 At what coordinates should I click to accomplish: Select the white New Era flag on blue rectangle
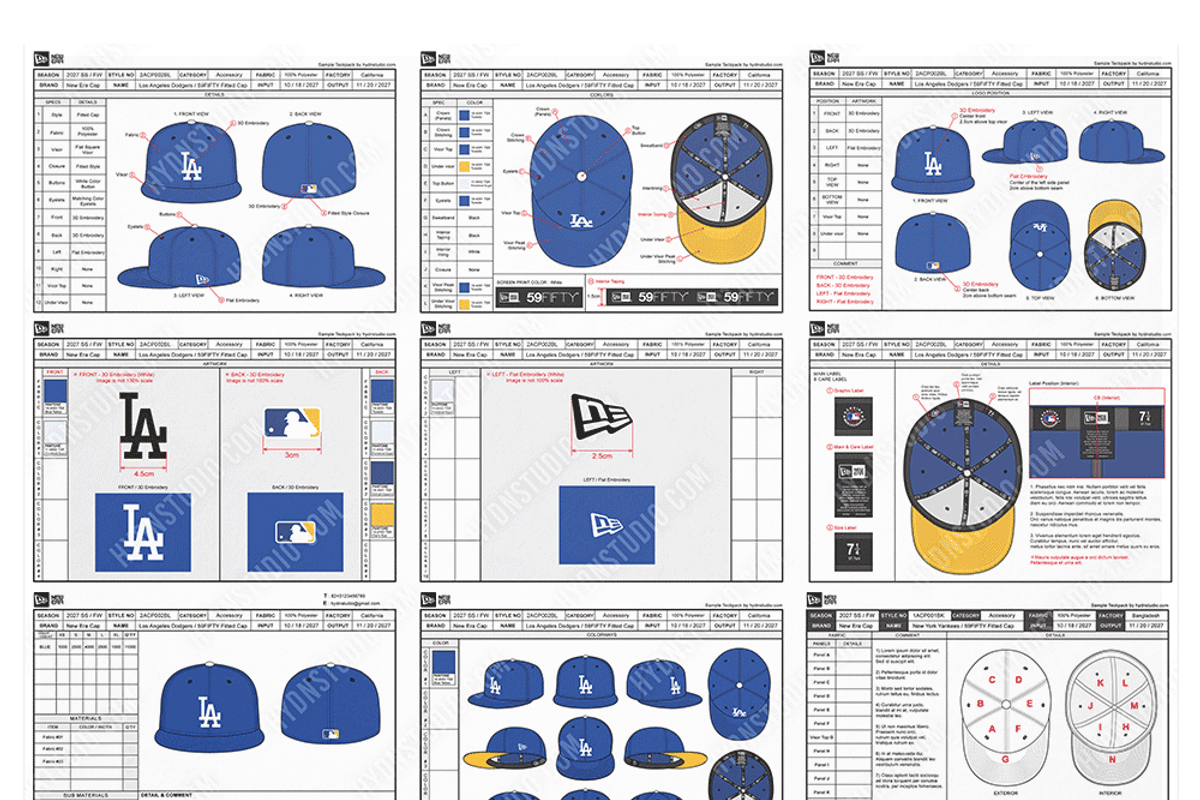coord(605,523)
